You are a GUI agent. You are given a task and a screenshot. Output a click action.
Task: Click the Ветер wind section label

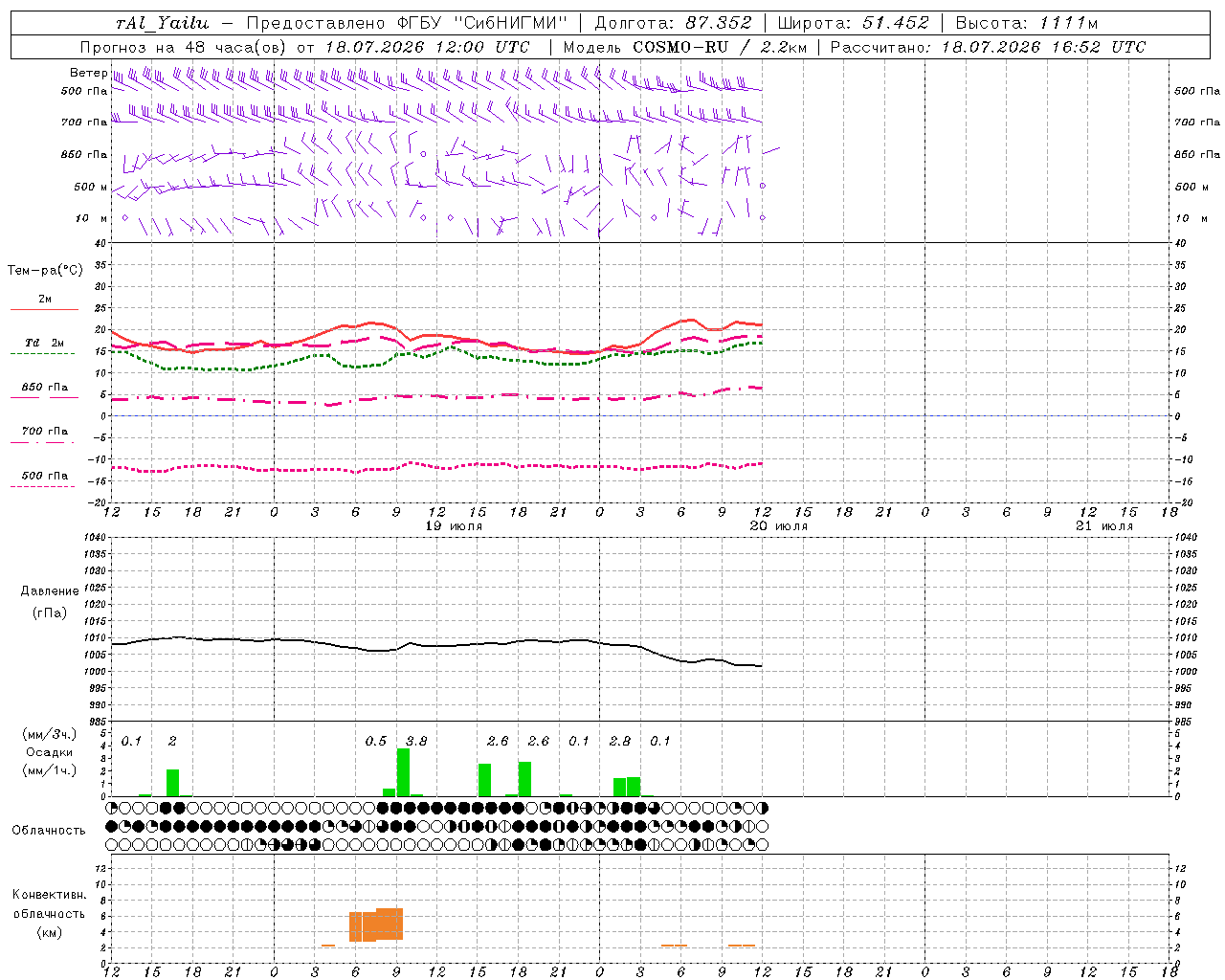coord(88,73)
